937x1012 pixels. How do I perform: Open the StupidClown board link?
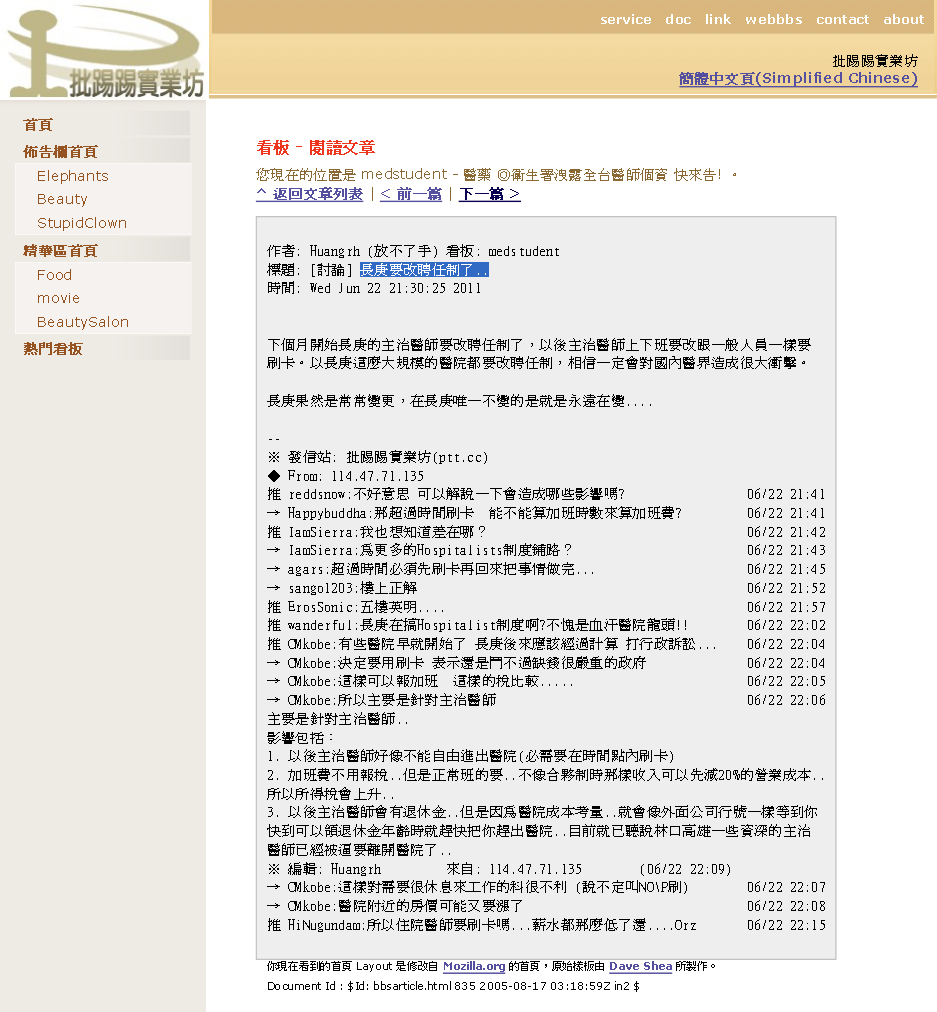(81, 223)
